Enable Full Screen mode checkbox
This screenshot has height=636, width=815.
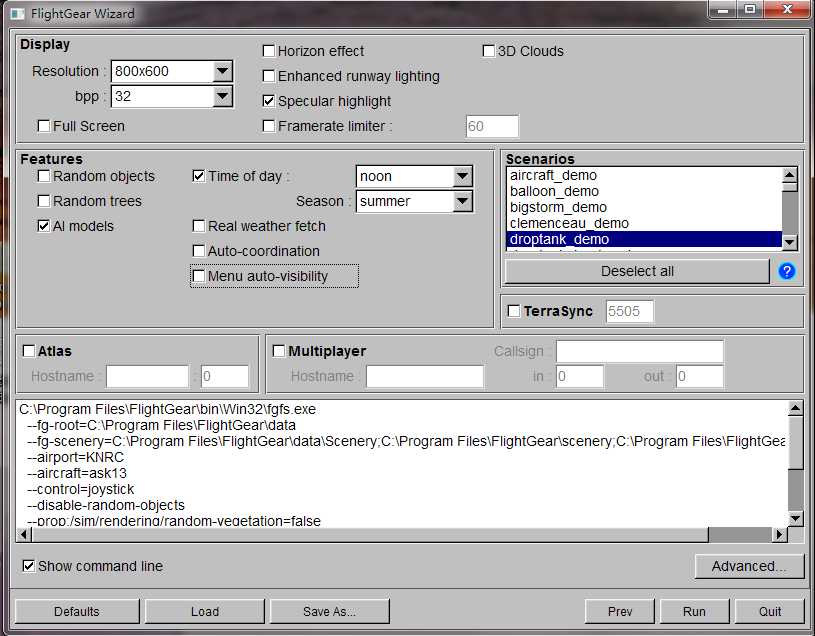tap(44, 126)
